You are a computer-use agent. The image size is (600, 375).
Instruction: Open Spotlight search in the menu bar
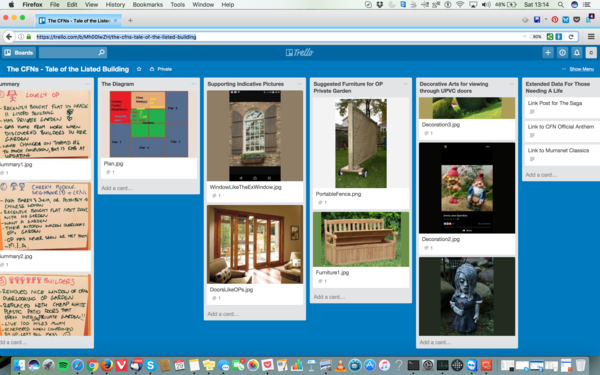[561, 5]
